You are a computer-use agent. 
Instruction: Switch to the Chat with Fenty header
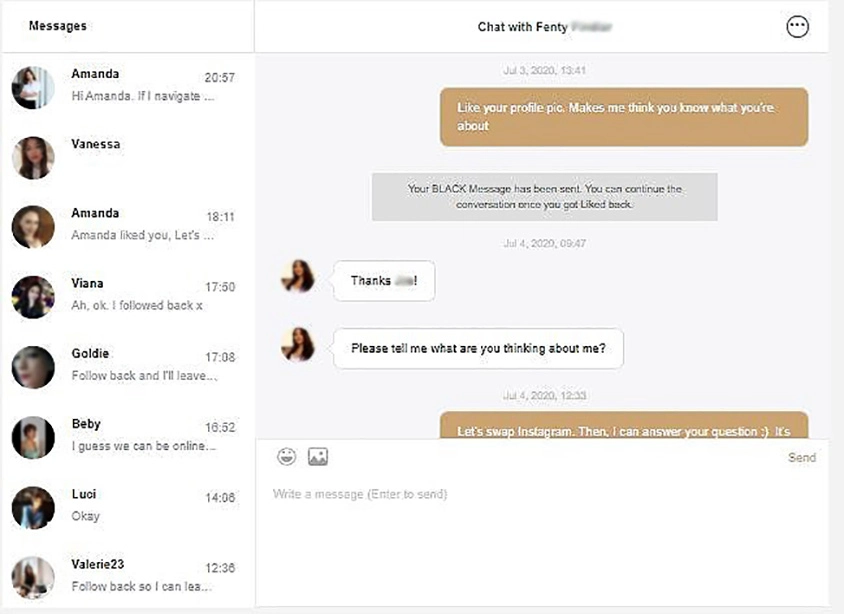coord(546,26)
